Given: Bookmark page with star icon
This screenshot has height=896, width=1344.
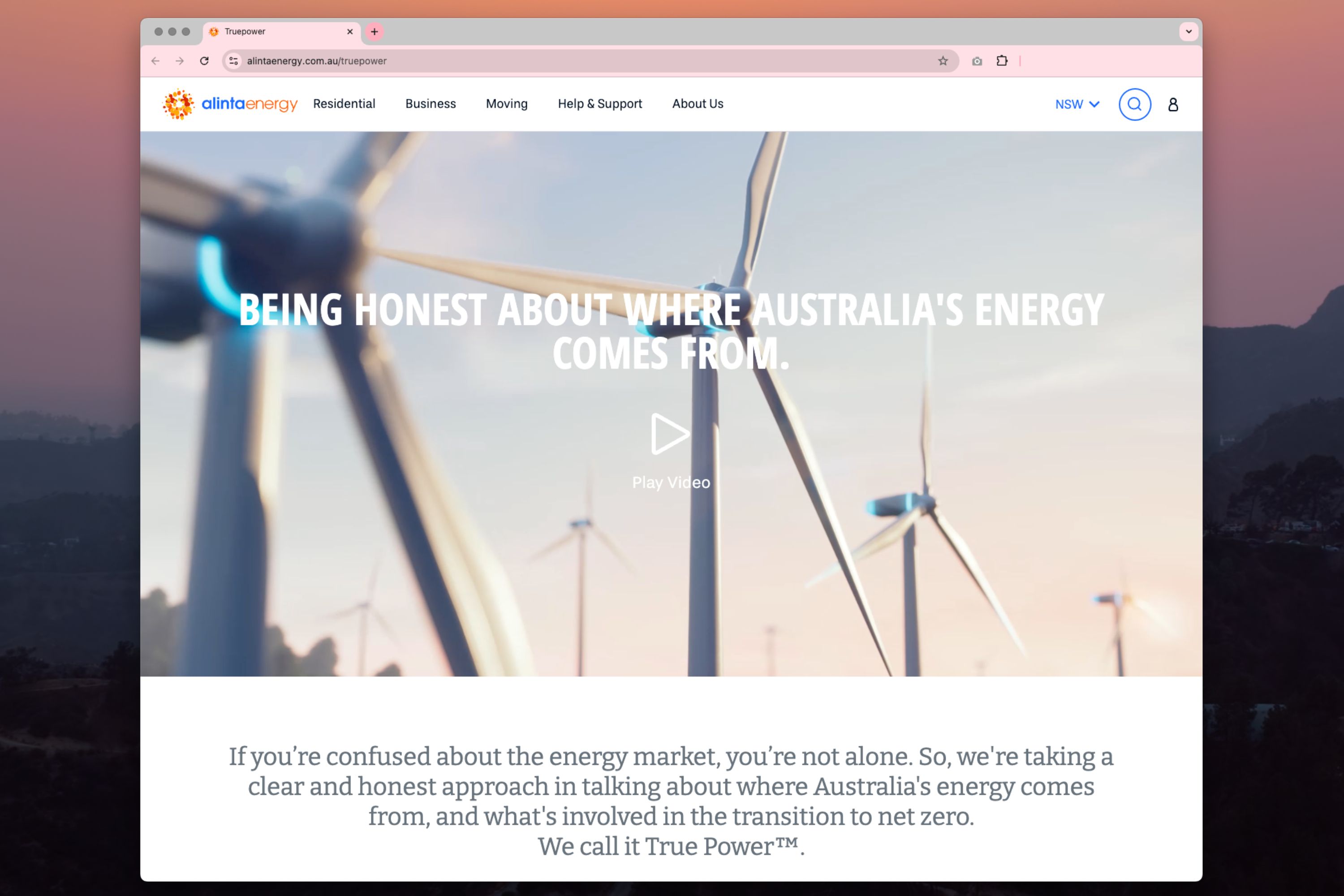Looking at the screenshot, I should point(943,61).
